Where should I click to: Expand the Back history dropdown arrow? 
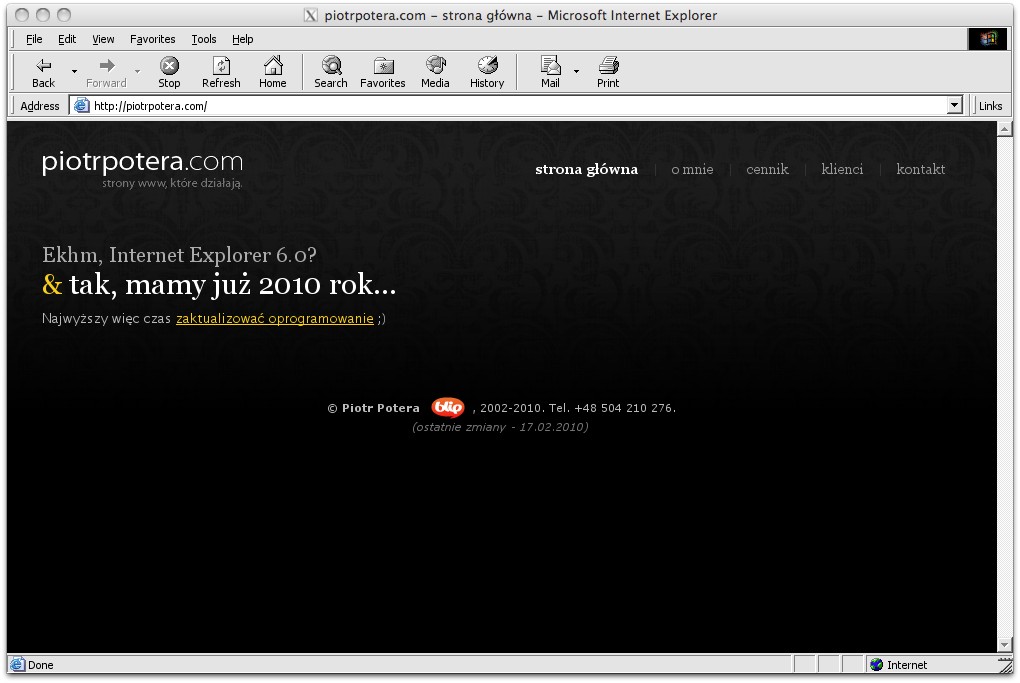[74, 71]
